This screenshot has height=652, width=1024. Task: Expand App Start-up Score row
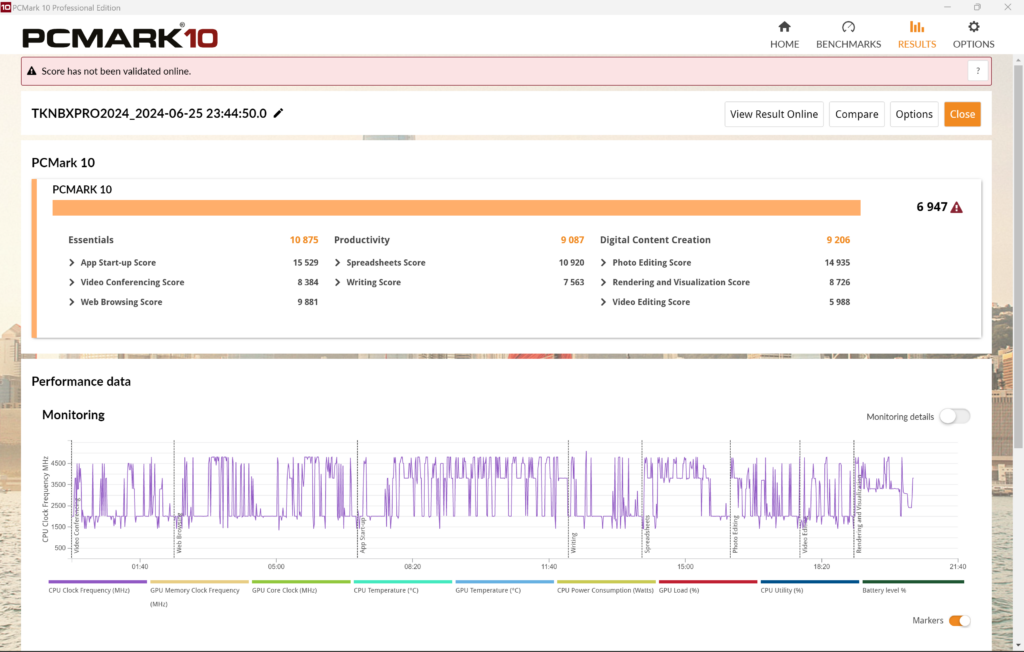click(x=72, y=263)
